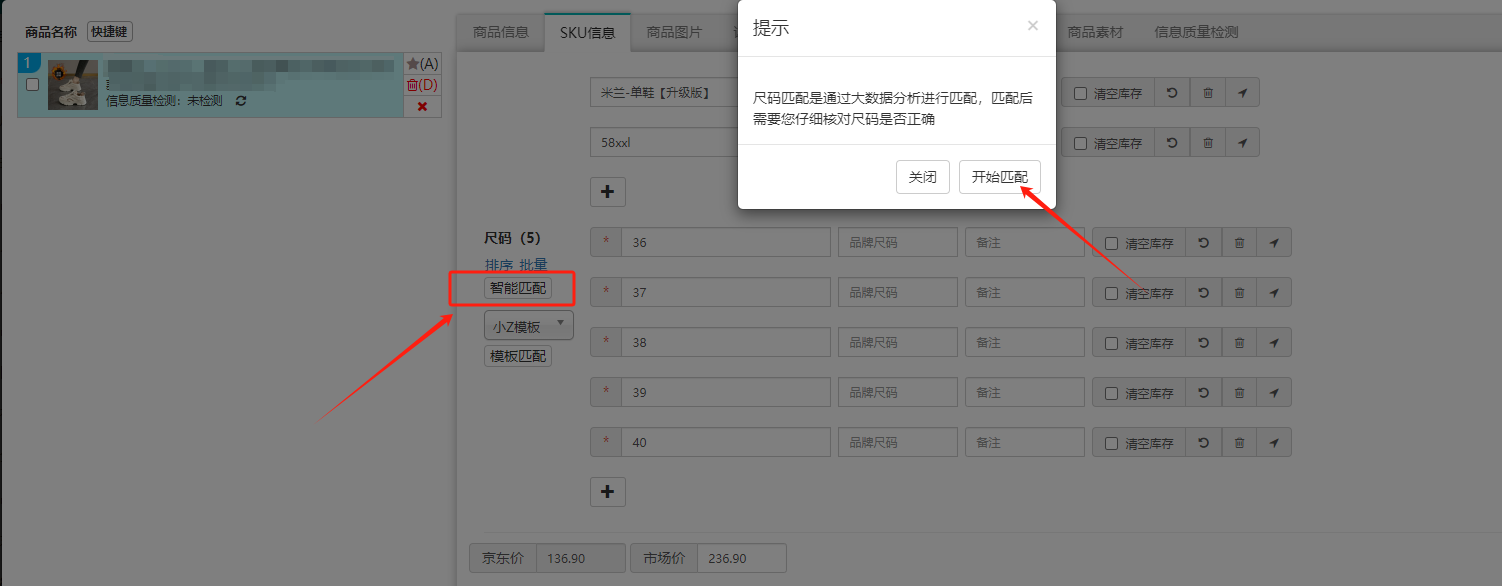Add a new size with the bottom plus button
The image size is (1502, 586).
click(x=608, y=491)
